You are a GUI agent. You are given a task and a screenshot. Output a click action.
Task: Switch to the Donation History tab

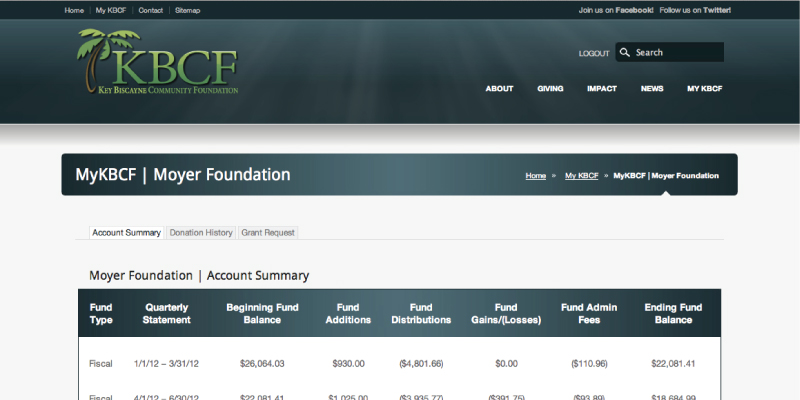[201, 233]
